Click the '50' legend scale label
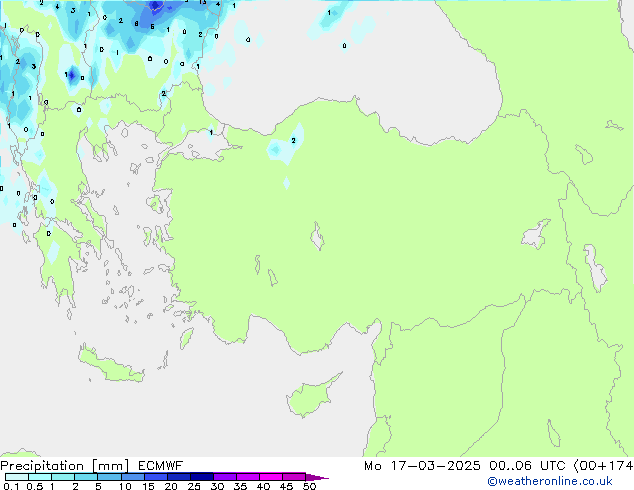Viewport: 634px width, 490px height. [x=309, y=486]
